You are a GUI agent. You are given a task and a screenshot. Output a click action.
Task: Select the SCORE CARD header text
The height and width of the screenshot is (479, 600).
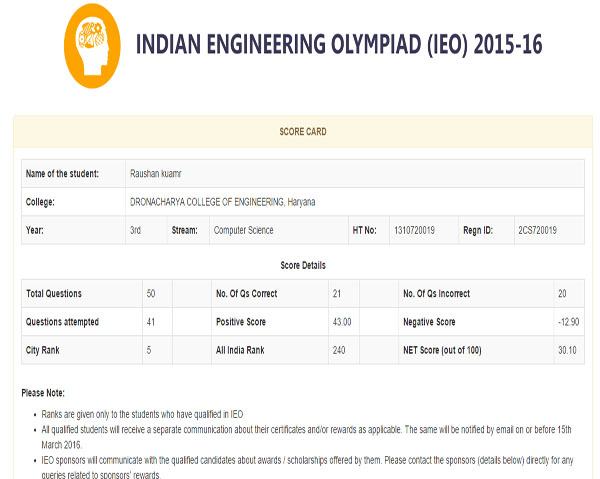click(x=303, y=132)
